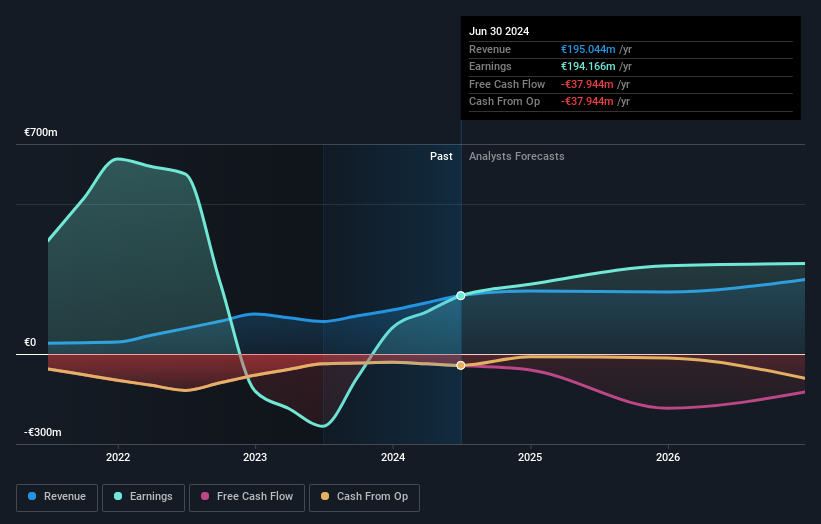
Task: Click the Jun 30 2024 tooltip date
Action: pos(499,31)
